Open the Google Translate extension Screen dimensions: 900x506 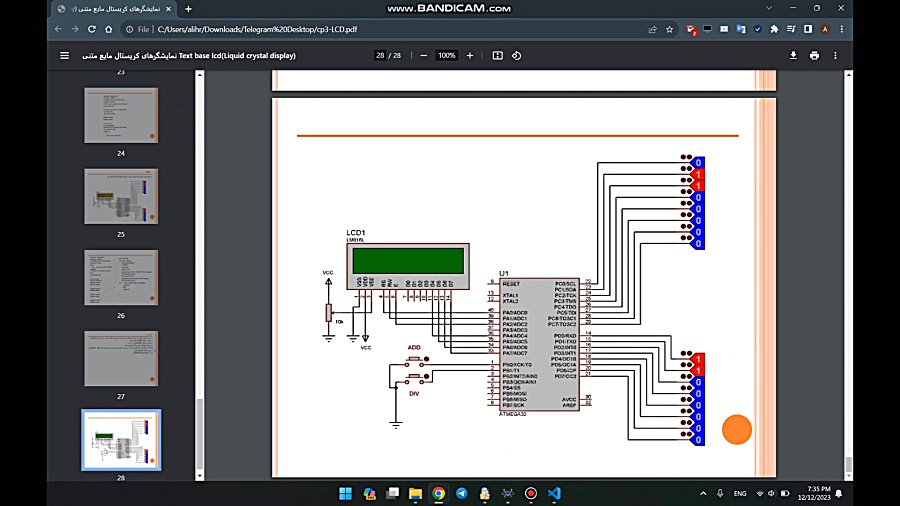[741, 29]
